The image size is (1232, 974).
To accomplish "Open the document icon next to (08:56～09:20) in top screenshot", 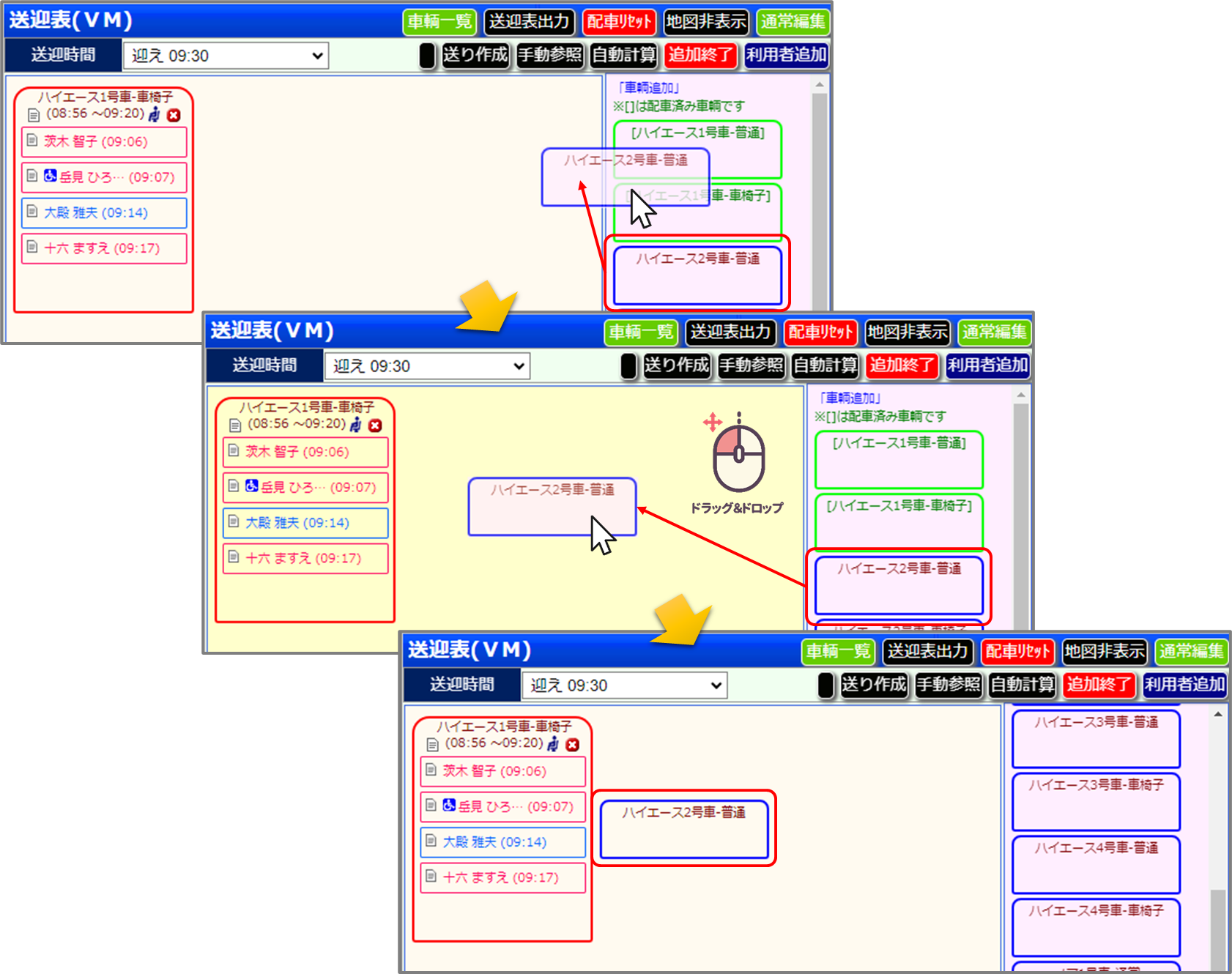I will [34, 115].
